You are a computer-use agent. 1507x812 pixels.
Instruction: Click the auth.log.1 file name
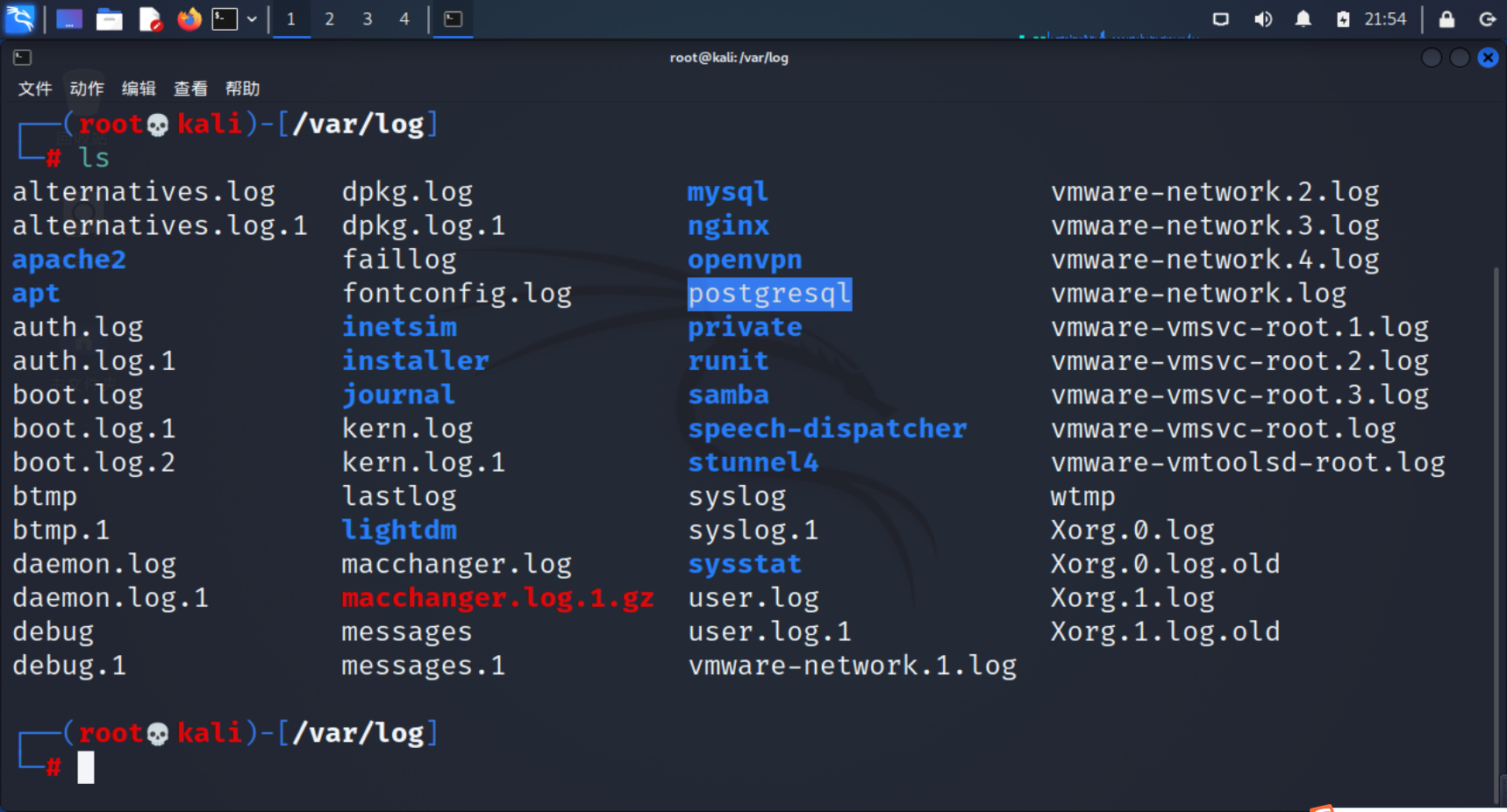click(x=94, y=361)
